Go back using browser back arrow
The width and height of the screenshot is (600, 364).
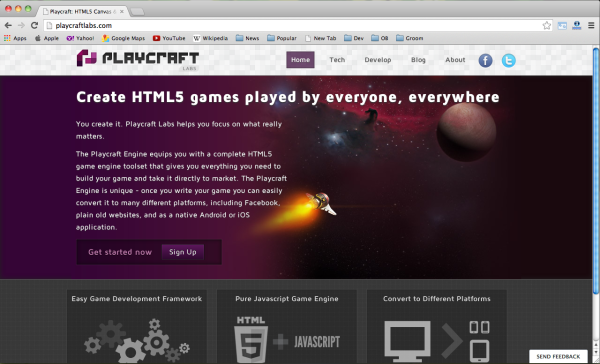point(8,25)
